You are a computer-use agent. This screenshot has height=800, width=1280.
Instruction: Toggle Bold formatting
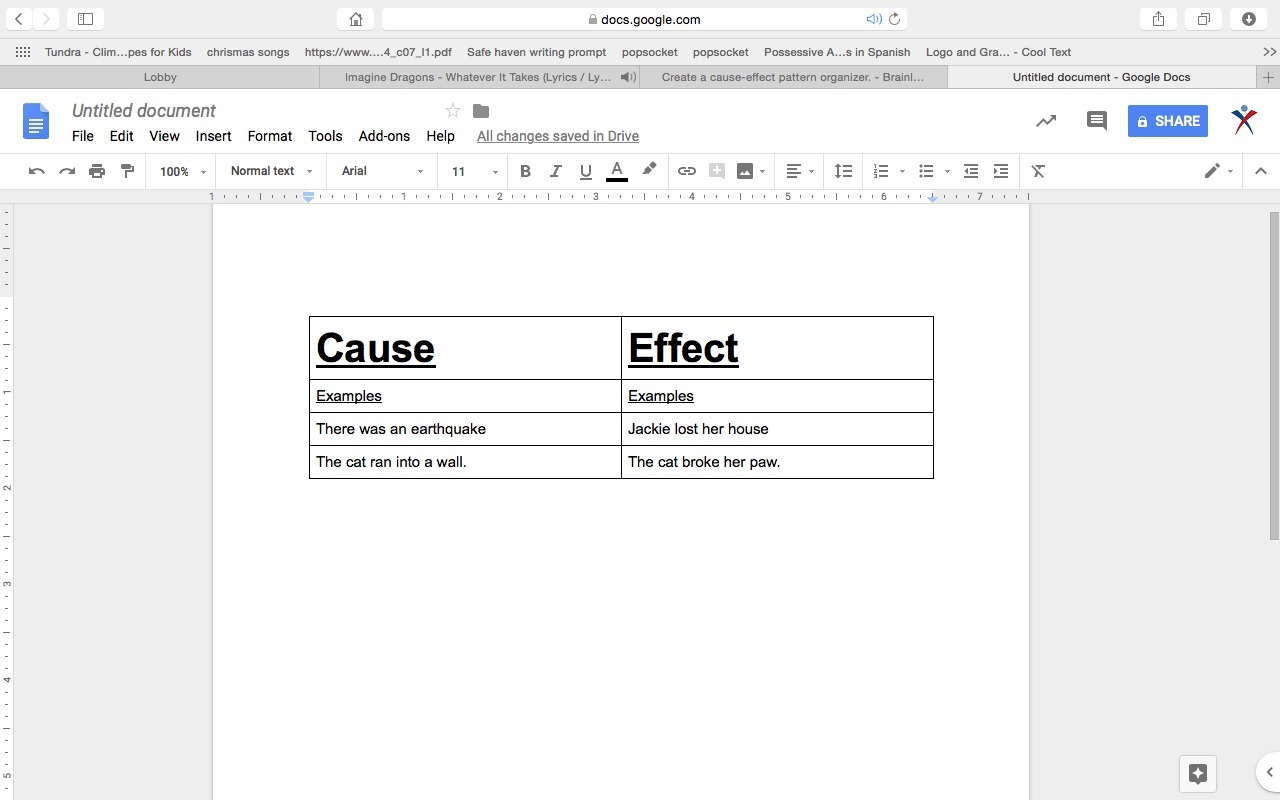[525, 171]
